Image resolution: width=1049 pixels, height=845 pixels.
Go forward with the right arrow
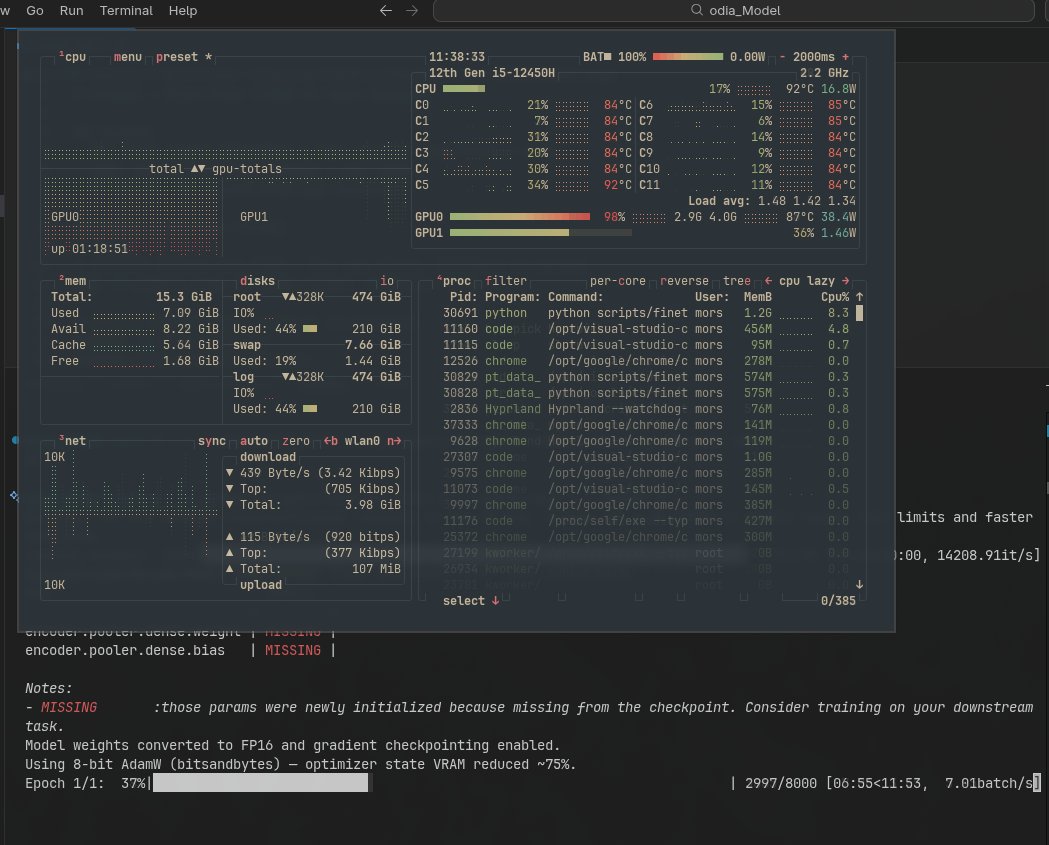[x=412, y=11]
